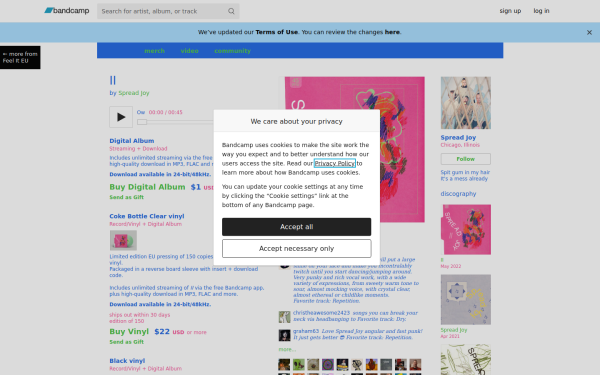The width and height of the screenshot is (600, 375).
Task: Click the first supporter avatar in the grid
Action: [x=284, y=364]
